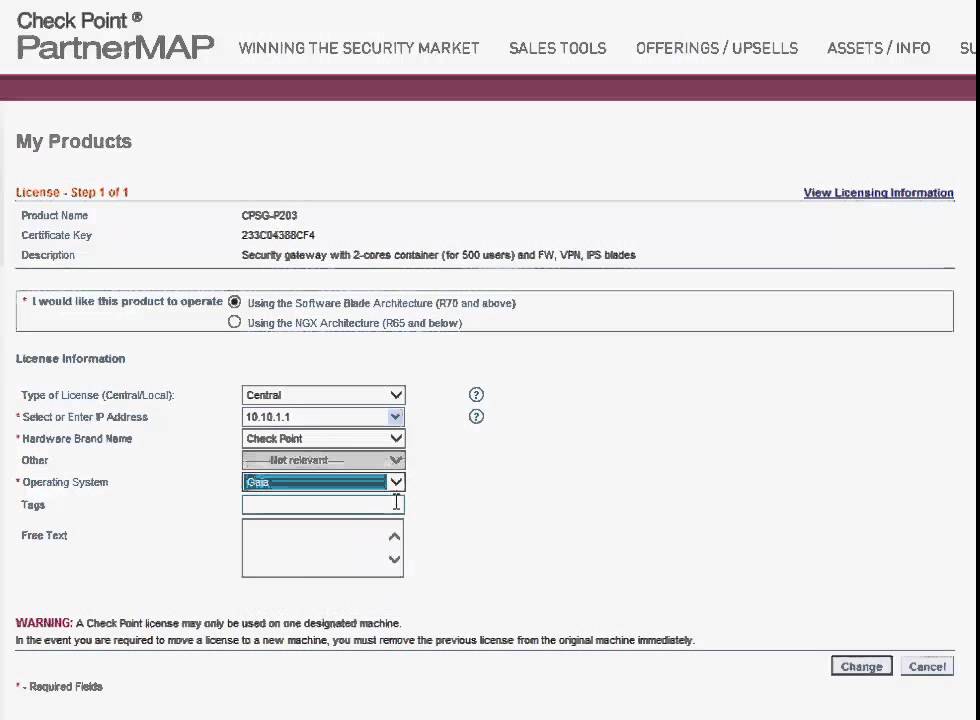Click License - Step 1 of 1 text
Image resolution: width=980 pixels, height=720 pixels.
coord(72,192)
